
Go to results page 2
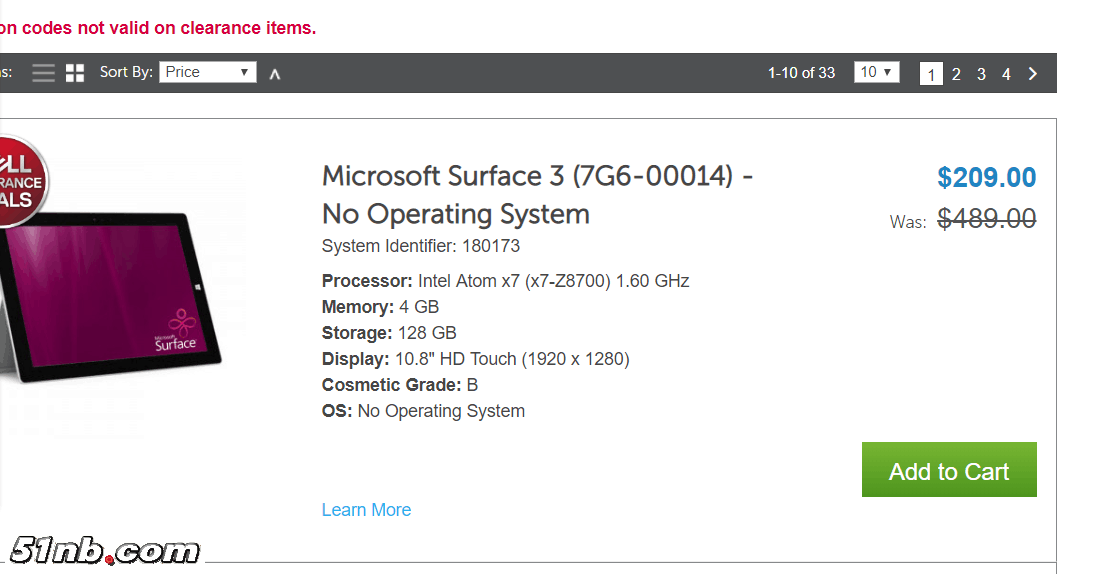(x=956, y=74)
